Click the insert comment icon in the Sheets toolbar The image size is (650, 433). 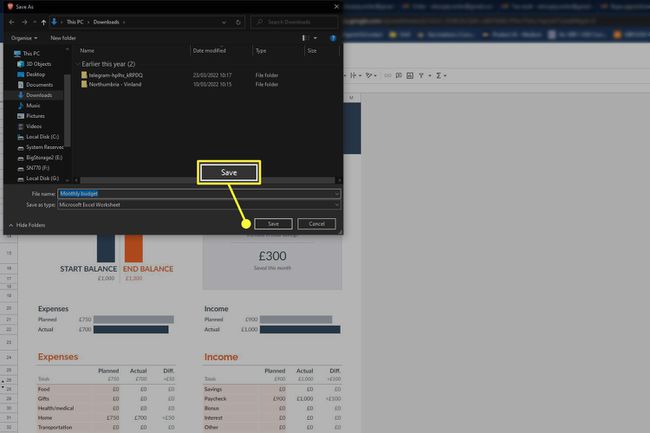(x=399, y=75)
